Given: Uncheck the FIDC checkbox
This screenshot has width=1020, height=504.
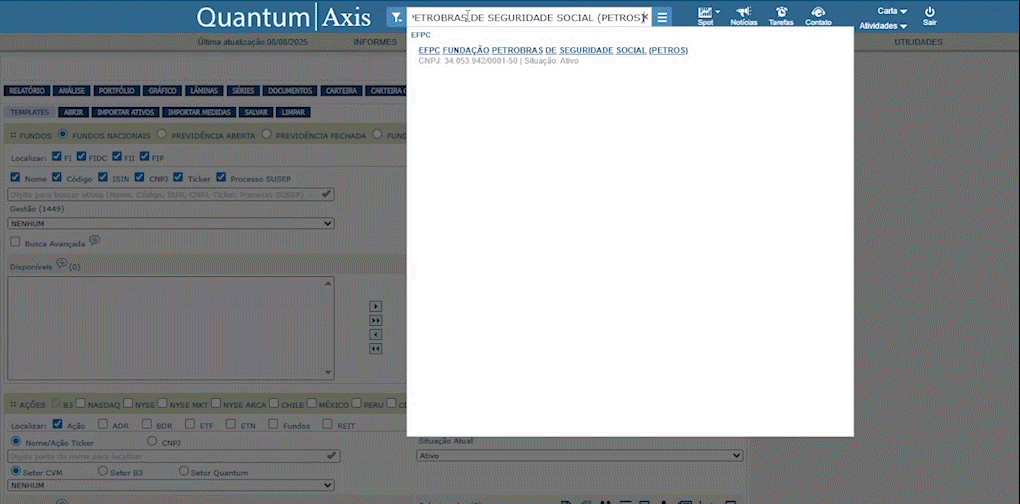Looking at the screenshot, I should [81, 156].
